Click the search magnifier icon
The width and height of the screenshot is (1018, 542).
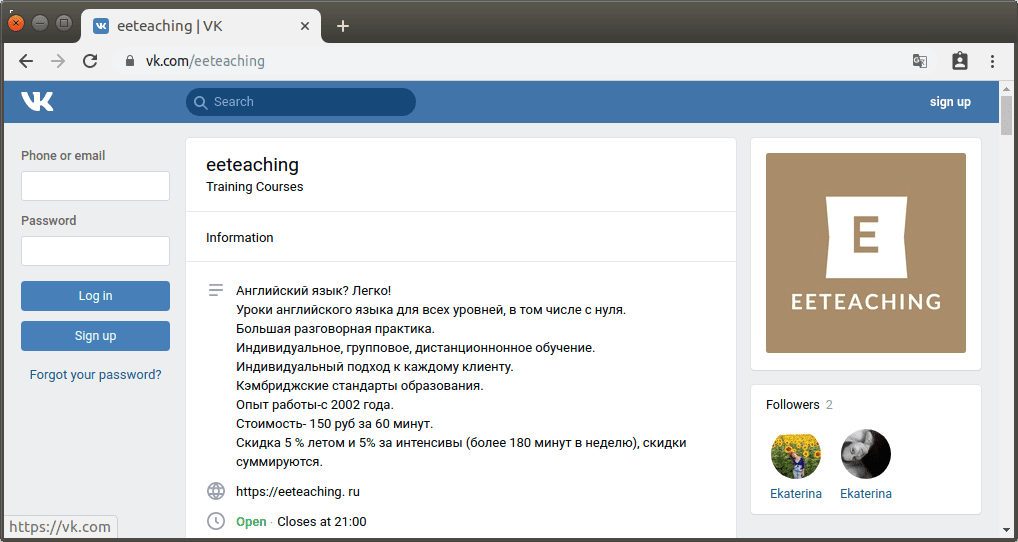(x=201, y=103)
